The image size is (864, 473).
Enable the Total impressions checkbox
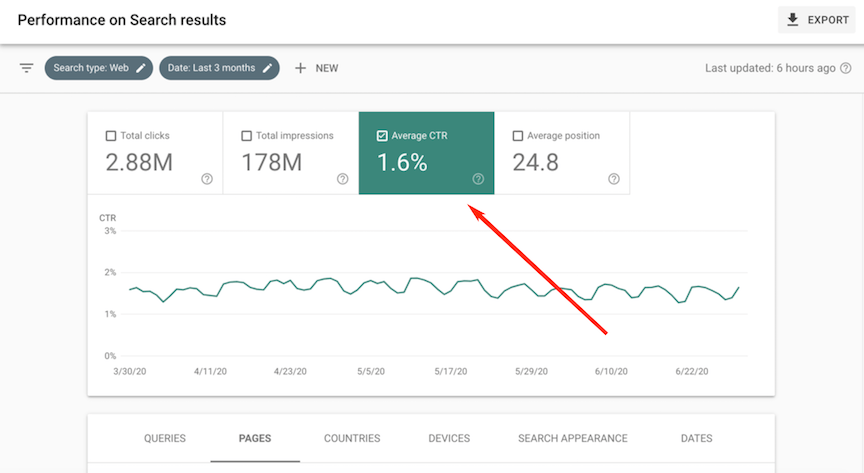click(x=247, y=136)
